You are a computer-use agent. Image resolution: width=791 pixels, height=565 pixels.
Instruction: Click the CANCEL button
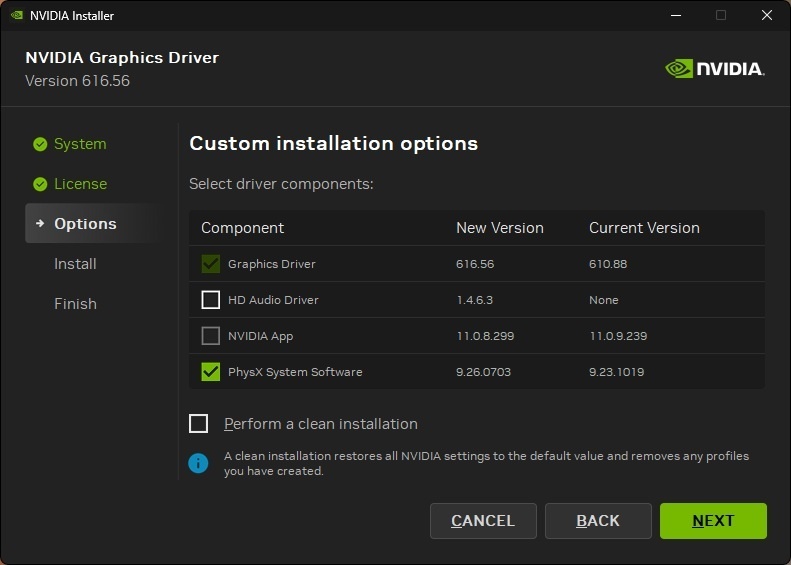(483, 521)
